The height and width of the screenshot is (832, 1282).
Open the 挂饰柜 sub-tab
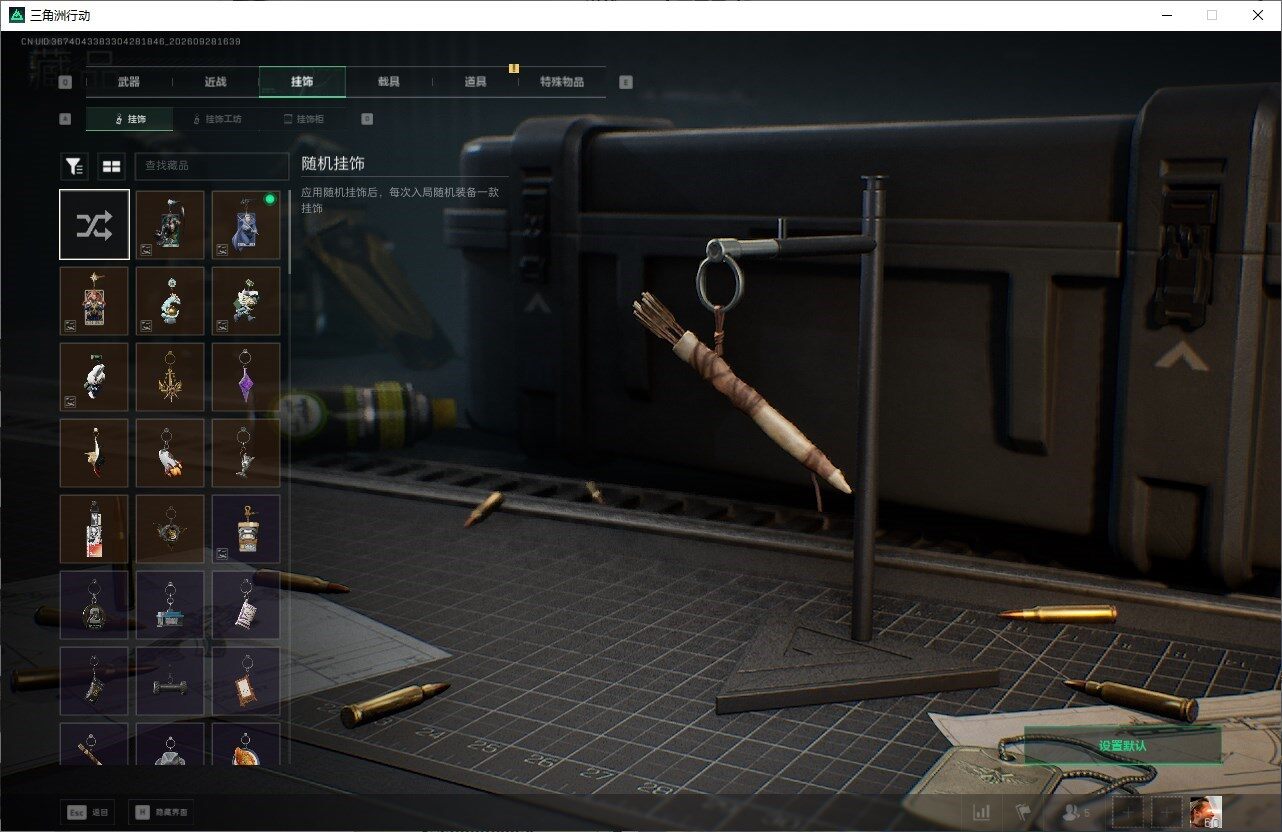click(304, 119)
